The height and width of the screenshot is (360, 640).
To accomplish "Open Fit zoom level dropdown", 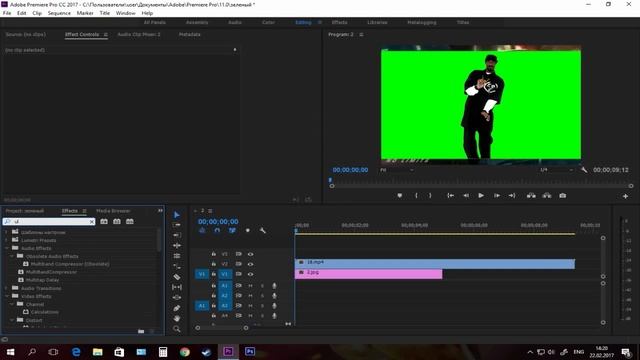I will pyautogui.click(x=397, y=170).
